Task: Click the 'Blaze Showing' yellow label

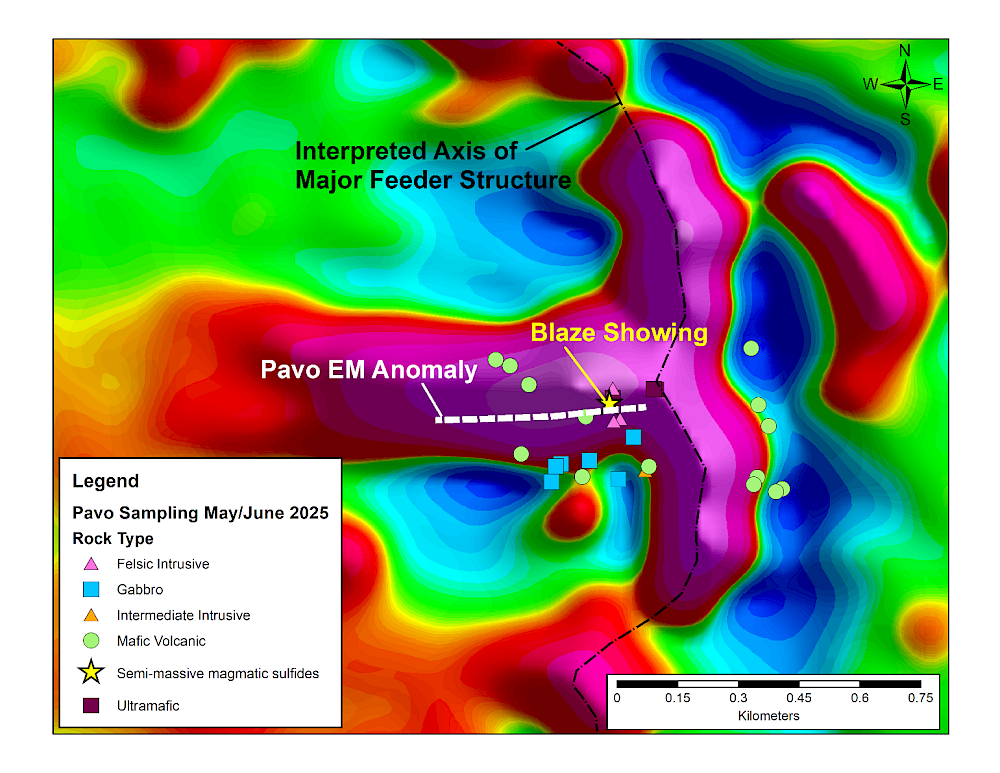Action: pyautogui.click(x=619, y=332)
